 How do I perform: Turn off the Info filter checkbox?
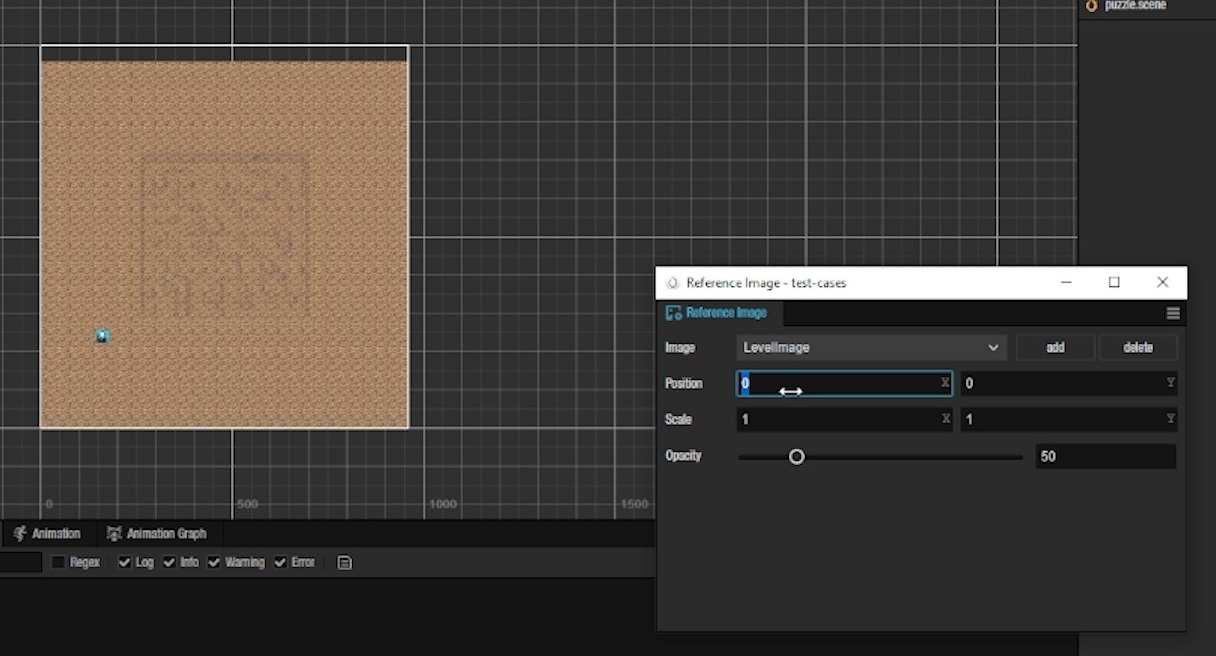coord(169,563)
